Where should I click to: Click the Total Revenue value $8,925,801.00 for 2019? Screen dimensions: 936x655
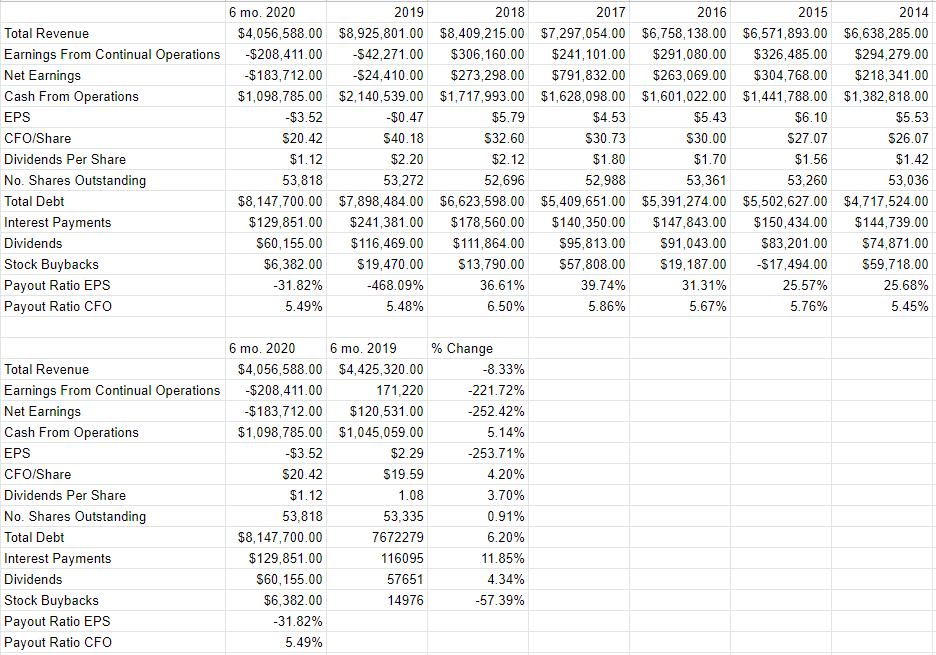tap(378, 33)
